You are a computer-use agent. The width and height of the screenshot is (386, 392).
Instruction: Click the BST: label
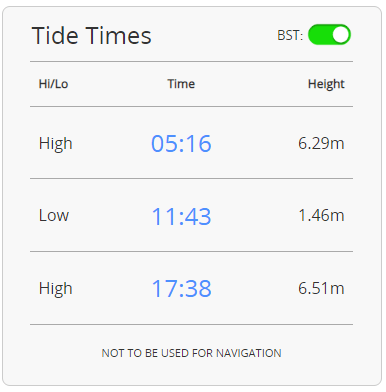290,35
